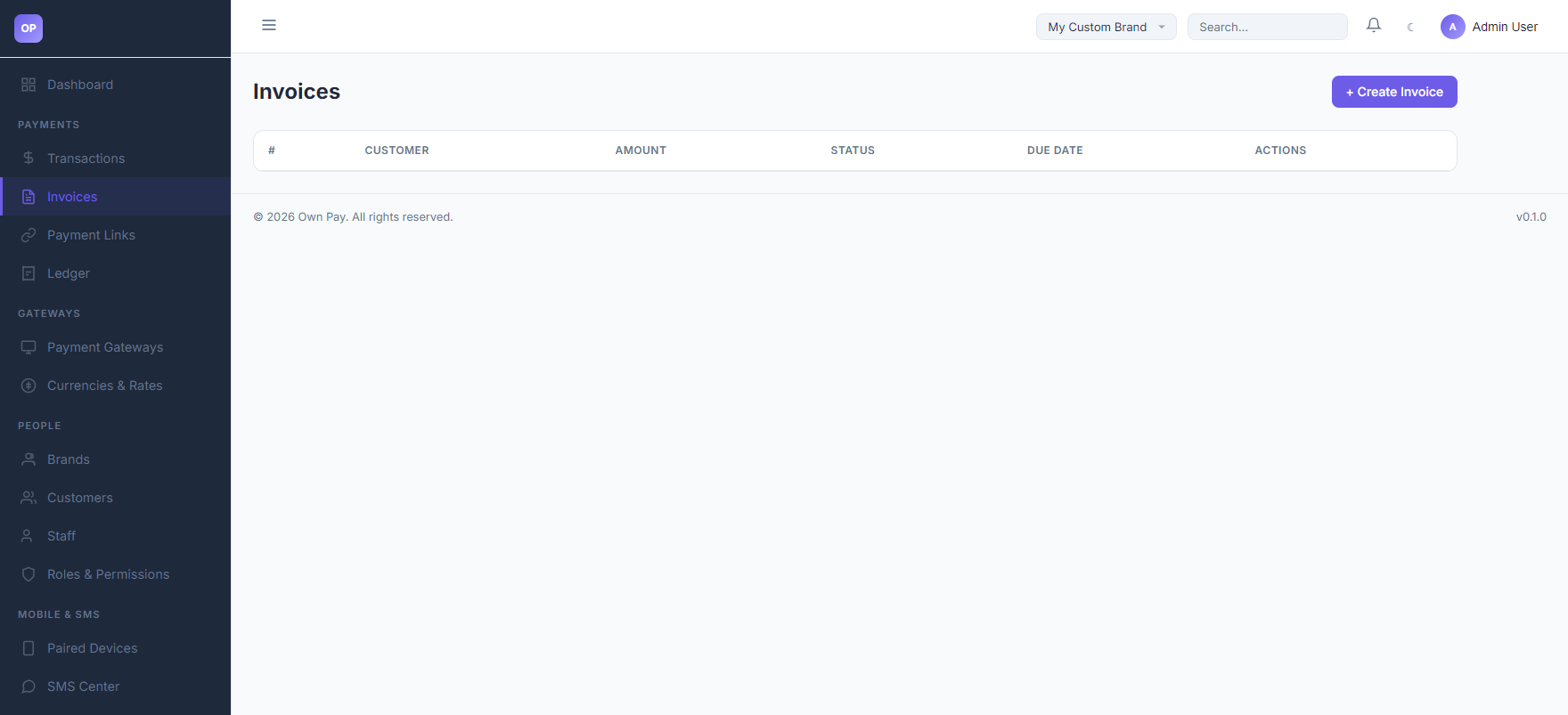Open the Ledger page
This screenshot has height=715, width=1568.
coord(116,273)
